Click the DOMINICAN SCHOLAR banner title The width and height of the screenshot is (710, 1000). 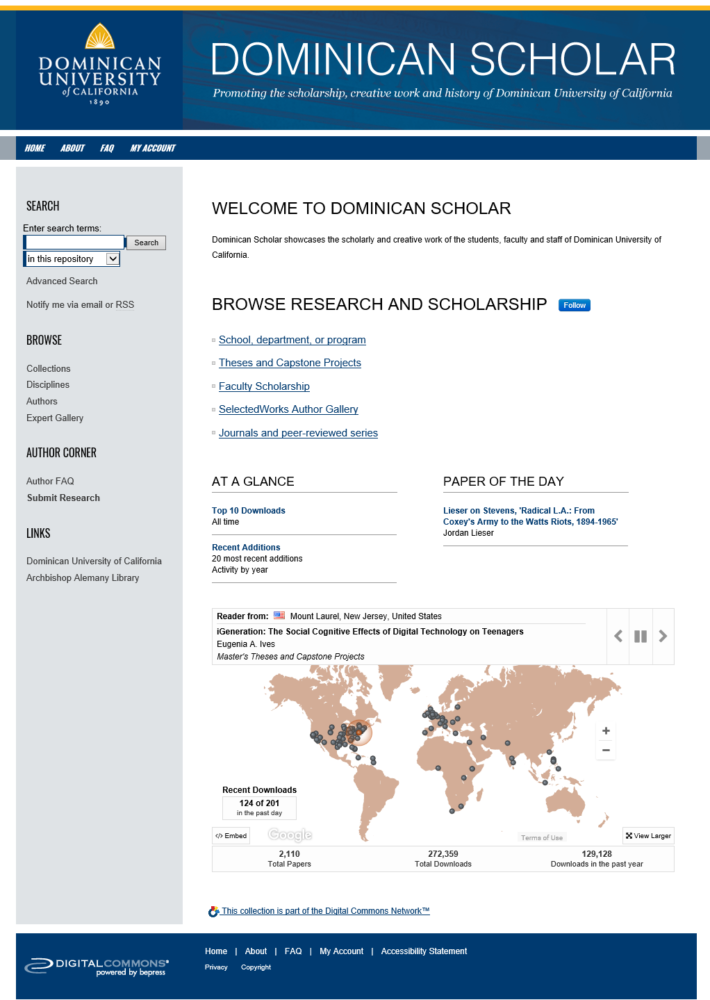[443, 59]
